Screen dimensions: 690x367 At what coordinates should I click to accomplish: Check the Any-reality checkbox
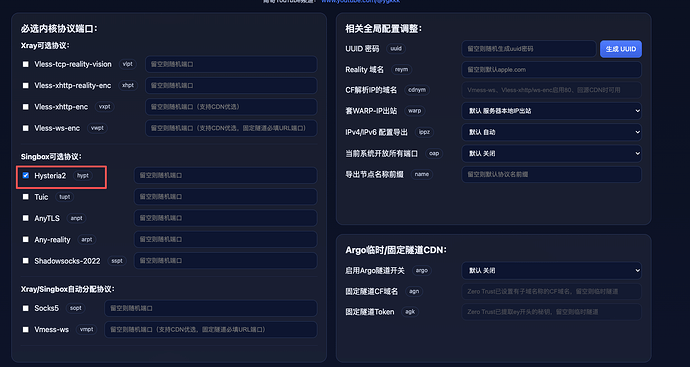[26, 239]
